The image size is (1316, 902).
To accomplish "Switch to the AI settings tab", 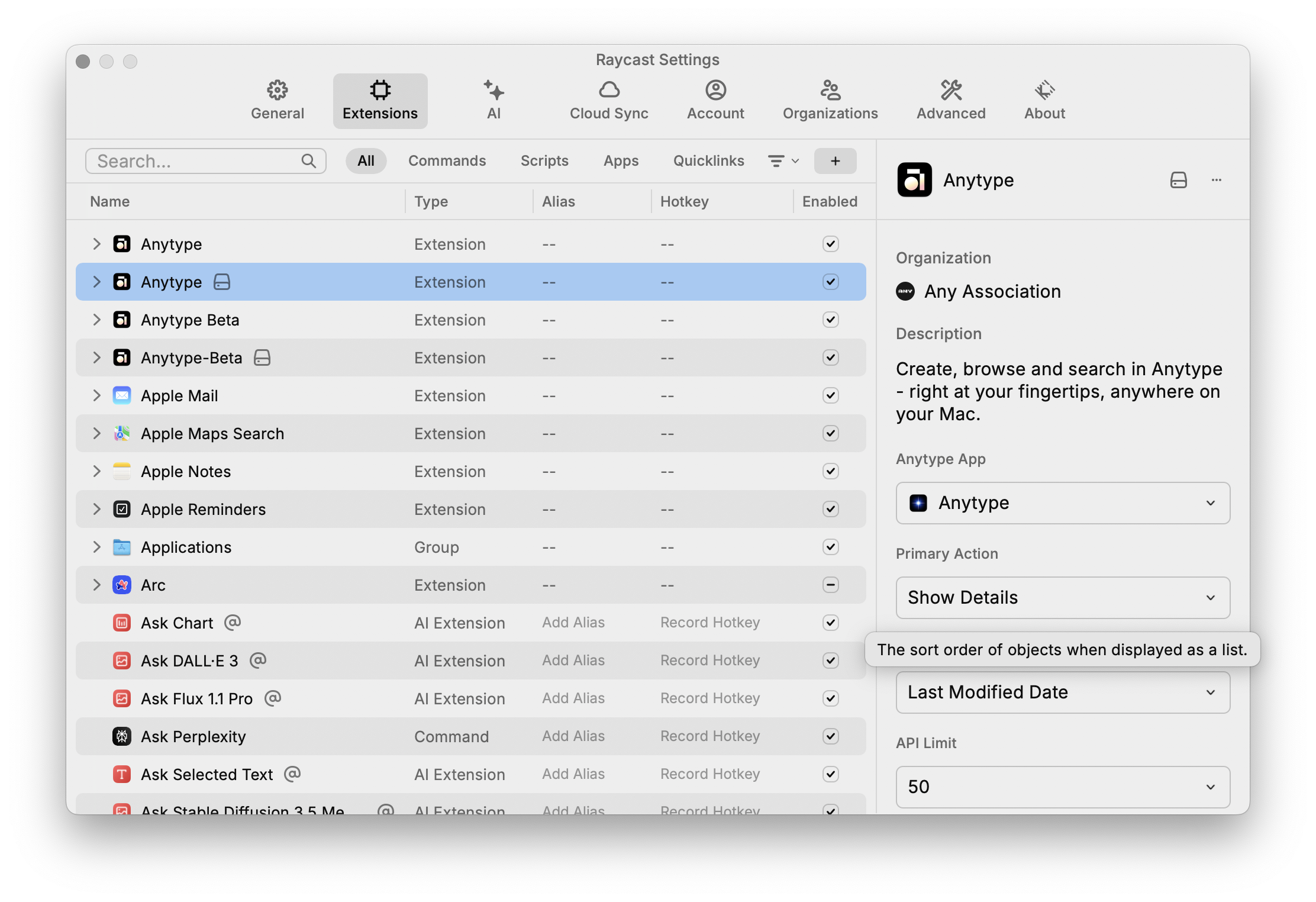I will pyautogui.click(x=493, y=101).
